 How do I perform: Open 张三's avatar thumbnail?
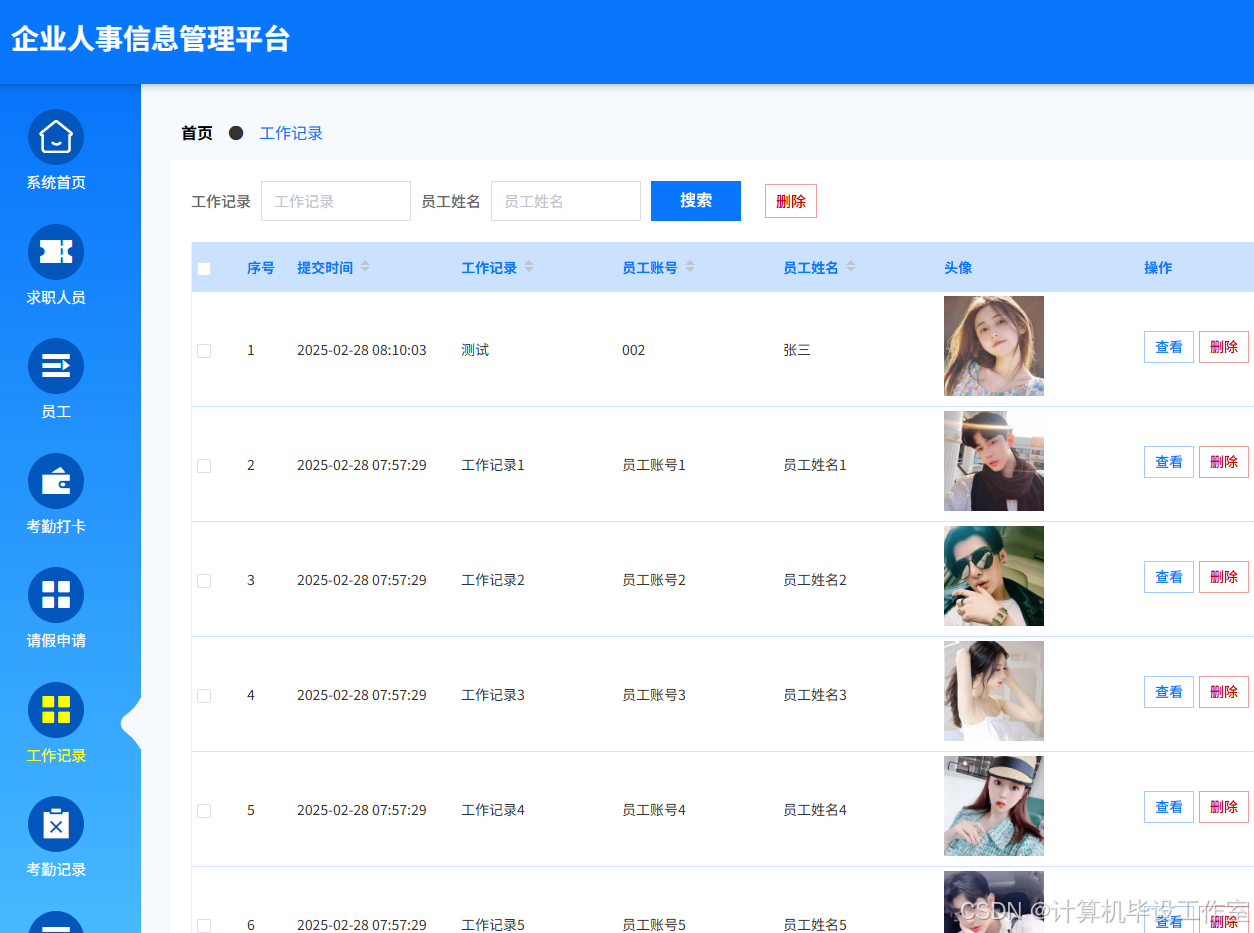coord(994,346)
